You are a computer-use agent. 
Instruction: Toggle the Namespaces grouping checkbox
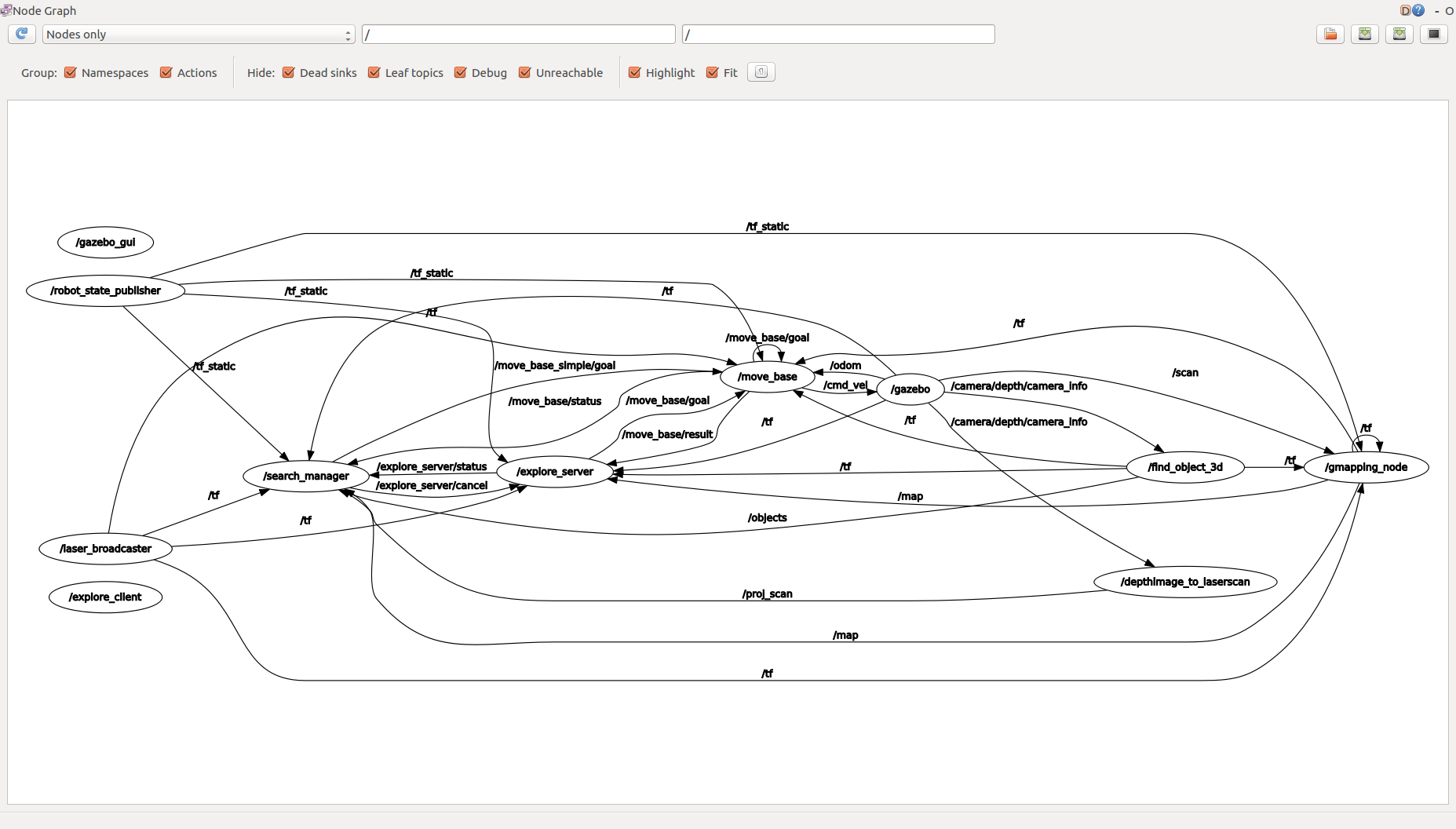pos(71,72)
